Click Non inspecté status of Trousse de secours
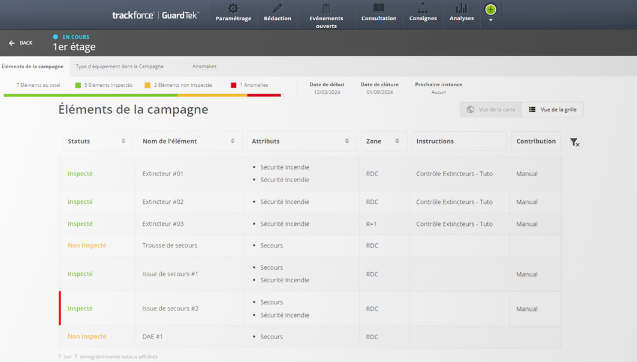Image resolution: width=637 pixels, height=362 pixels. click(87, 245)
